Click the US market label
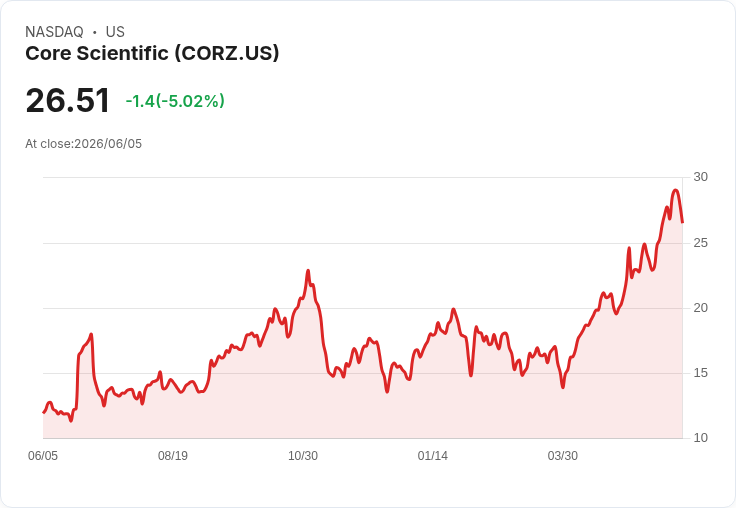This screenshot has height=508, width=736. (115, 32)
